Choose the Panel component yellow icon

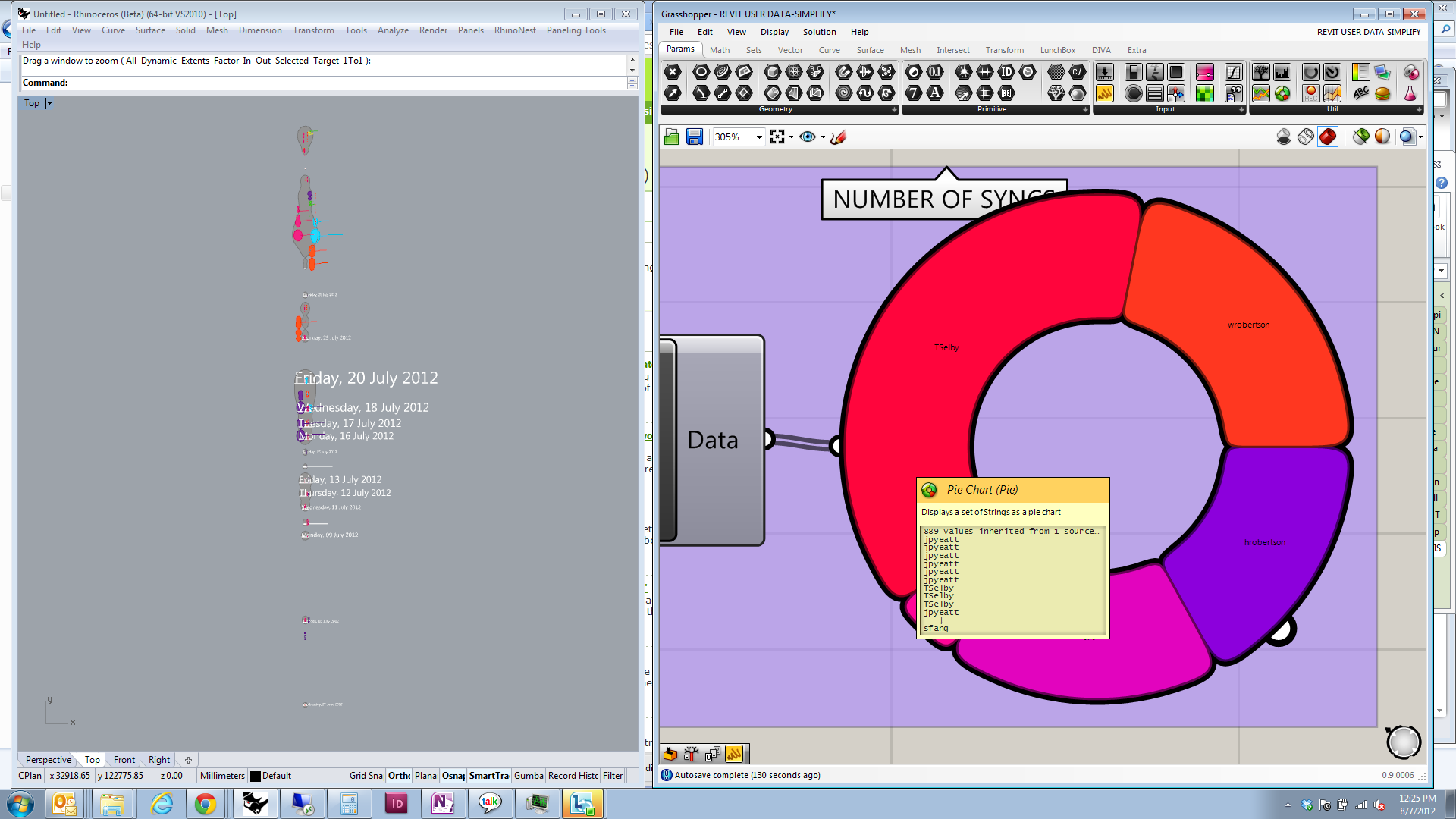1105,93
